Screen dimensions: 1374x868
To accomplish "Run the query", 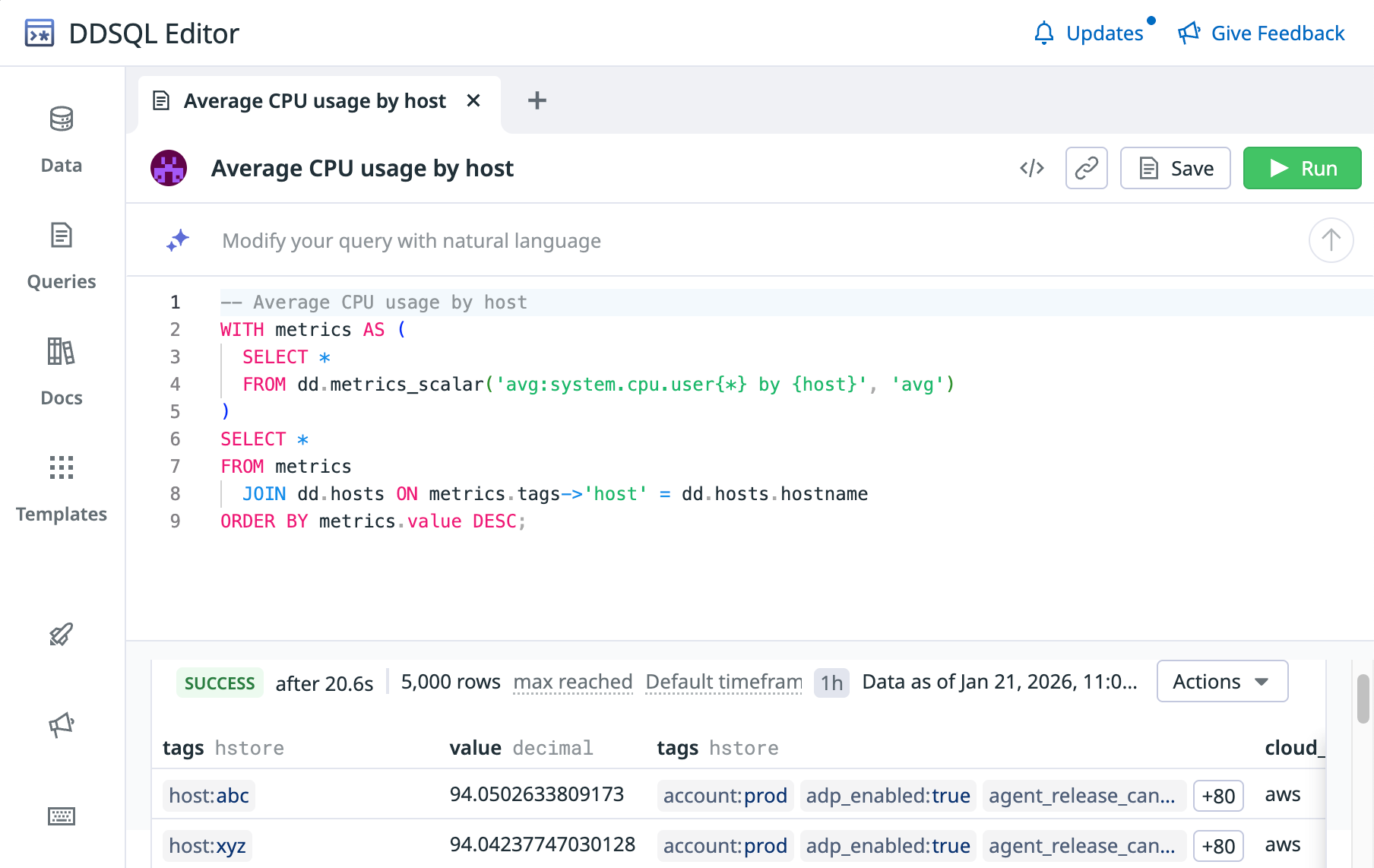I will tap(1301, 168).
